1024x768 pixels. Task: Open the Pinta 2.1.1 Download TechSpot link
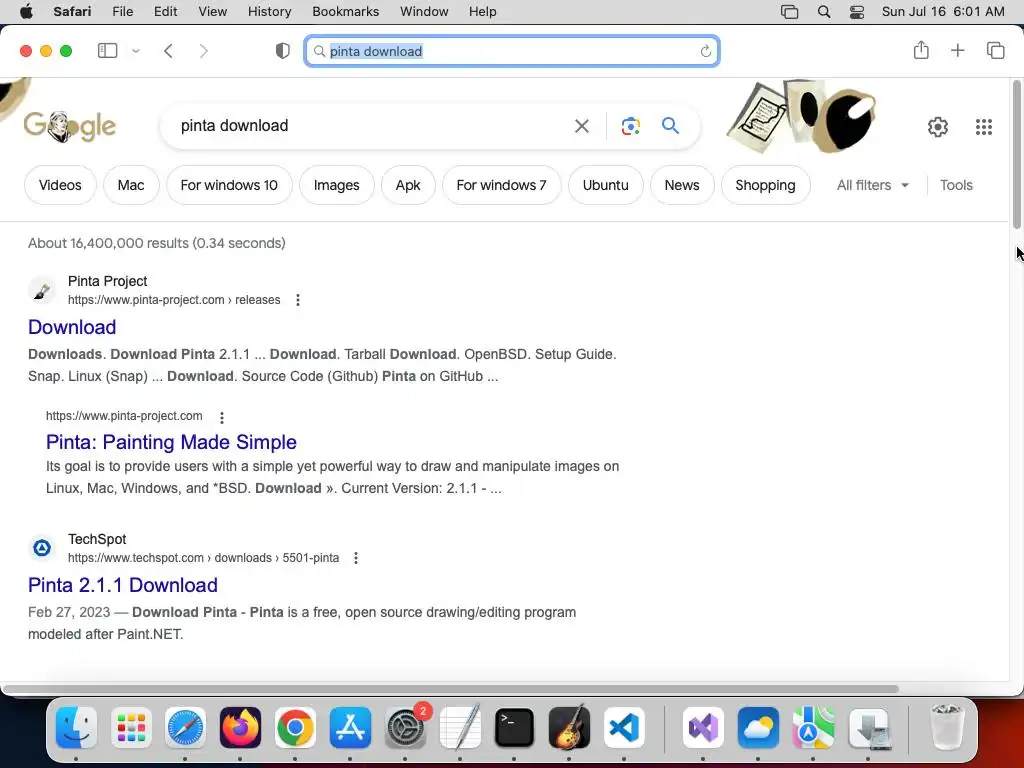pyautogui.click(x=123, y=584)
